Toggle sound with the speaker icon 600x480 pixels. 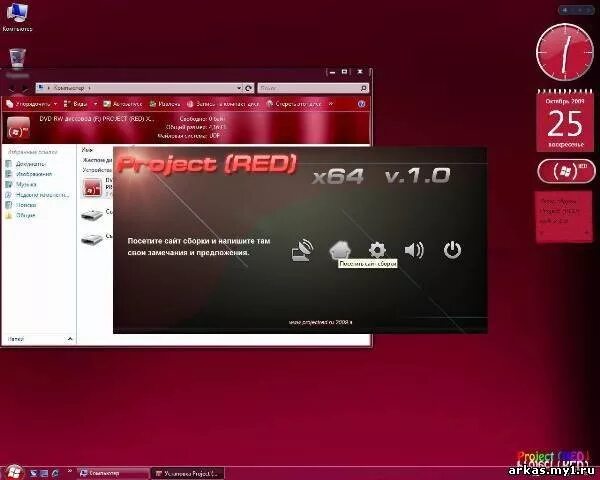[414, 250]
